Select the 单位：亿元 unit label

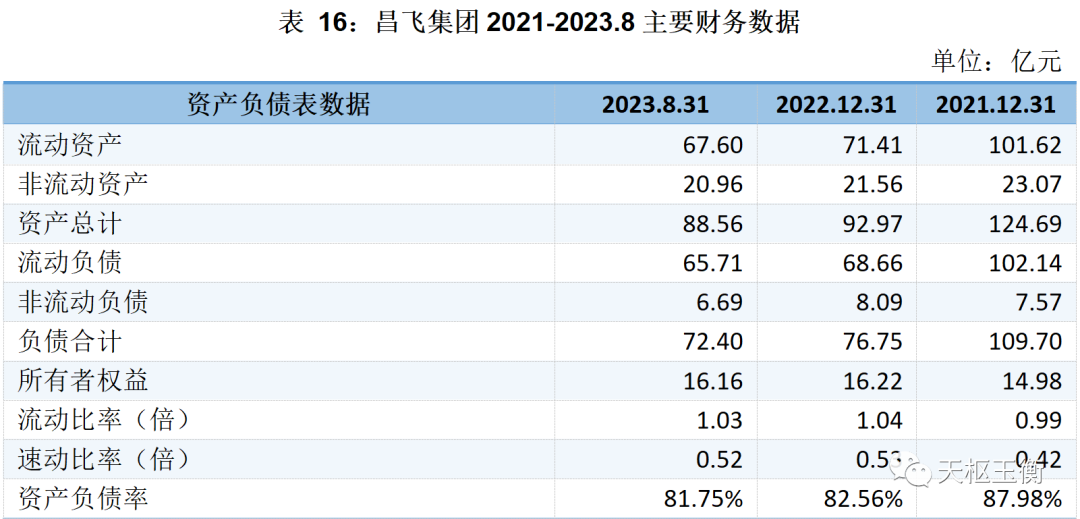[x=996, y=62]
